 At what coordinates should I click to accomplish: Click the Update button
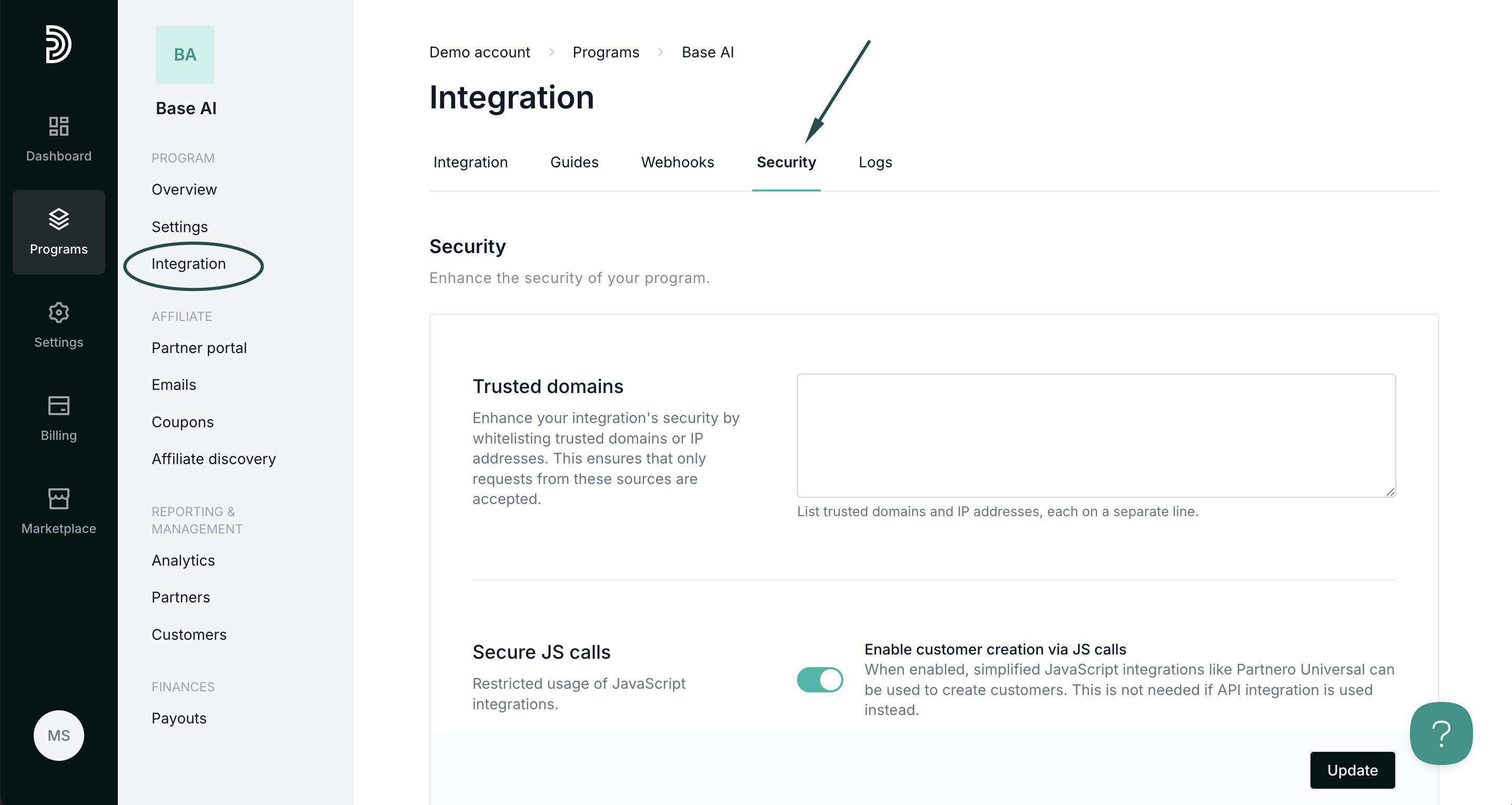[1353, 770]
